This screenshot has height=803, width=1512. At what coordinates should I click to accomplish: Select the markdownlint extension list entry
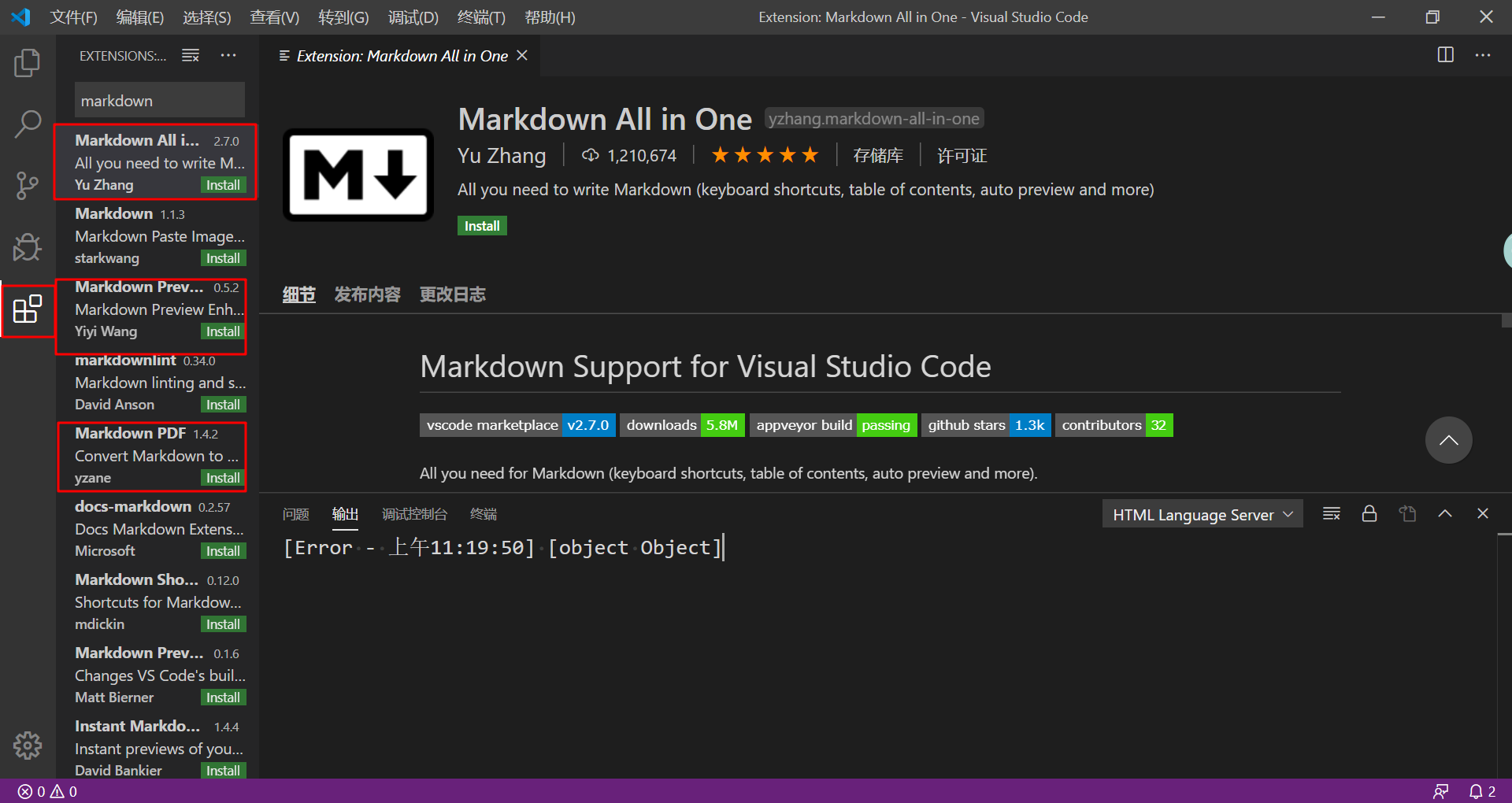coord(157,383)
